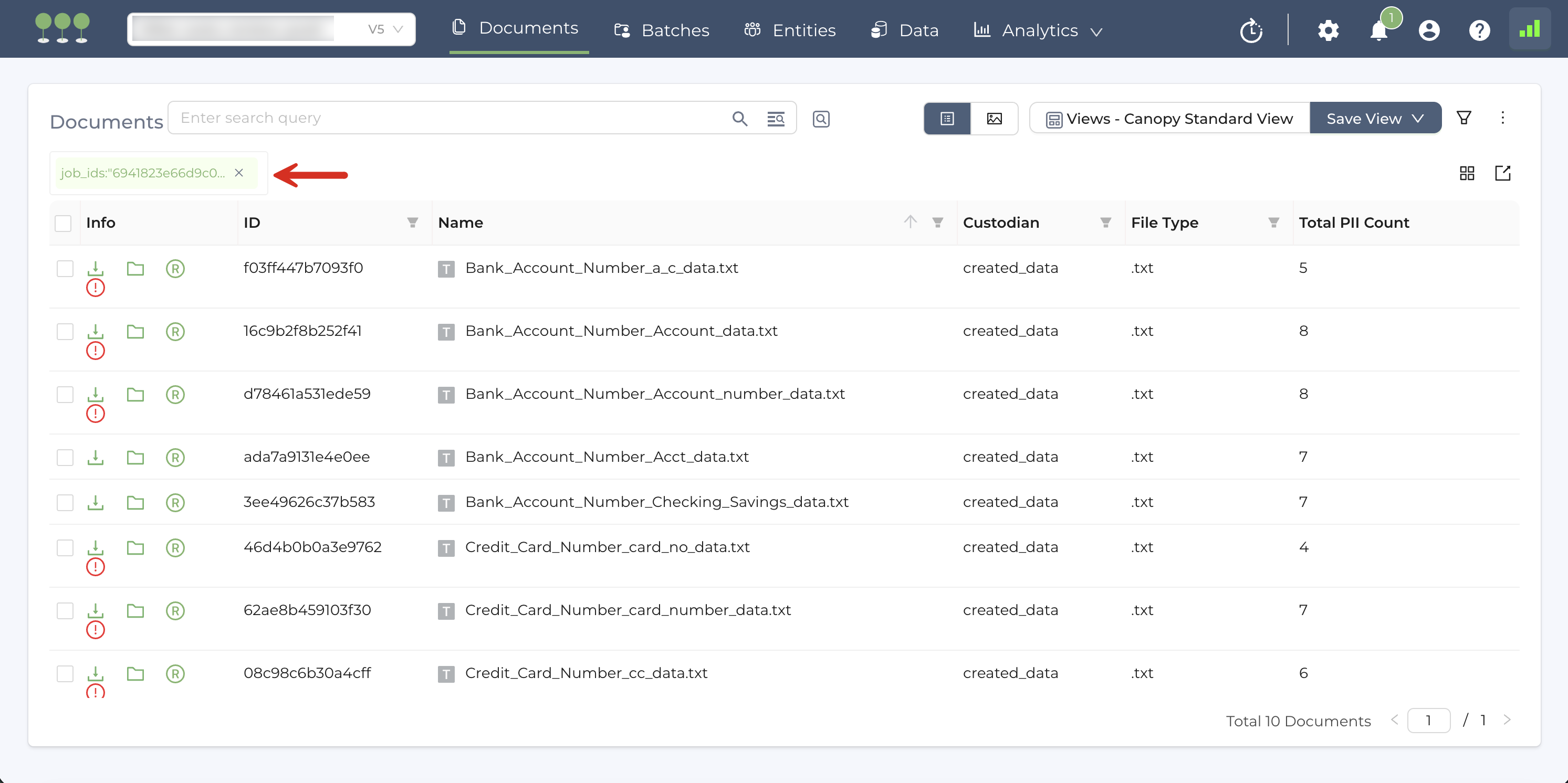This screenshot has height=783, width=1568.
Task: Check the box for Credit_Card_Number_card_no_data.txt
Action: [65, 547]
